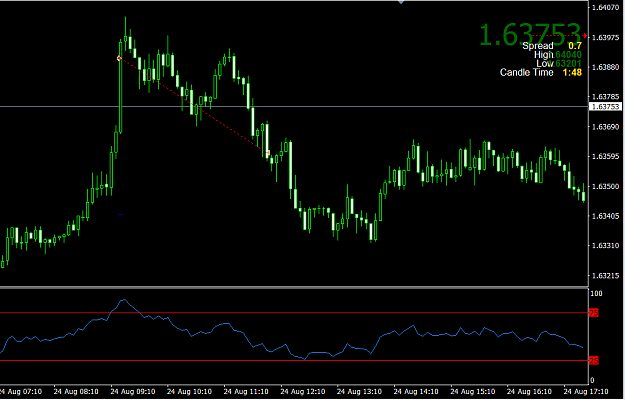The height and width of the screenshot is (400, 625).
Task: Select the trade exit marker at trendline end
Action: click(x=268, y=153)
